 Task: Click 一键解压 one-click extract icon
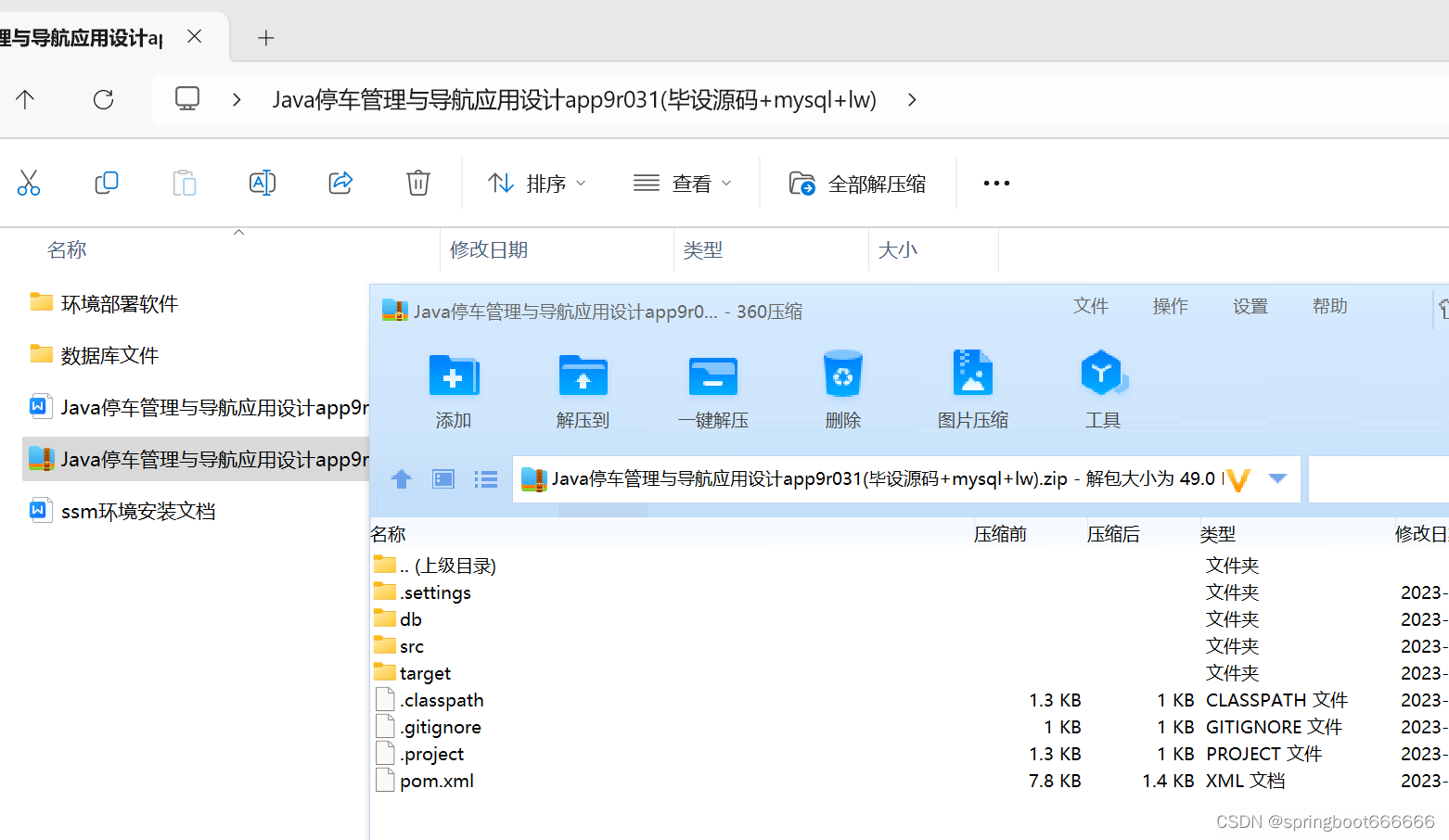point(713,389)
